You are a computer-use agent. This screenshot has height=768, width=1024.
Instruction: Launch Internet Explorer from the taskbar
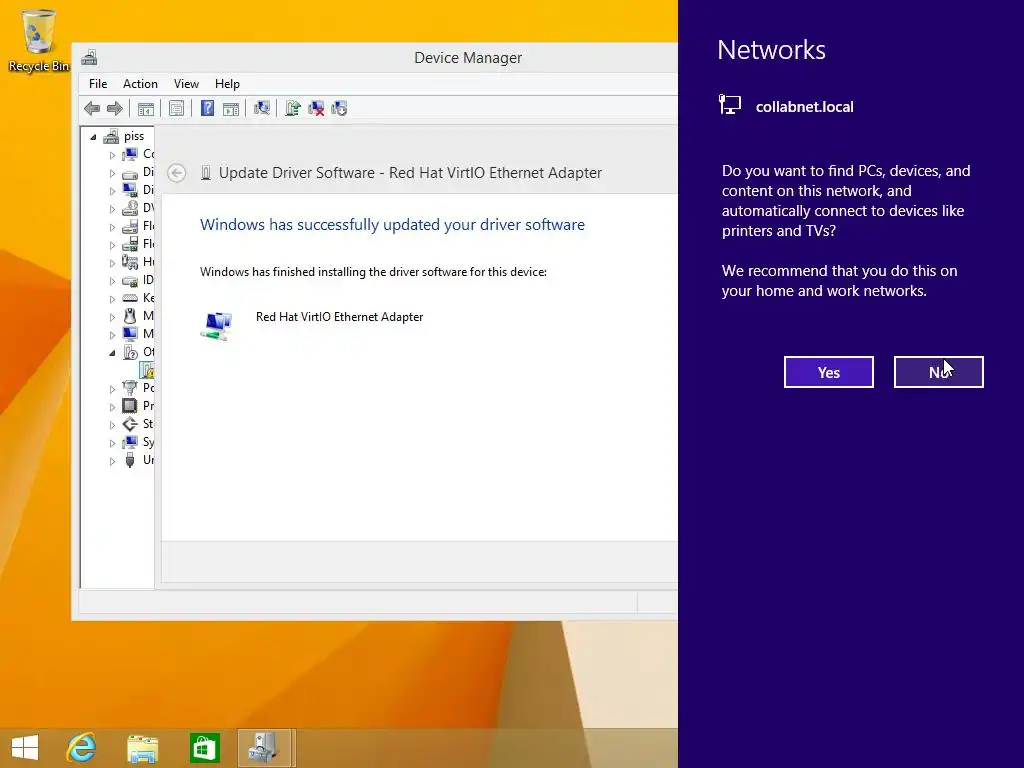pyautogui.click(x=82, y=748)
